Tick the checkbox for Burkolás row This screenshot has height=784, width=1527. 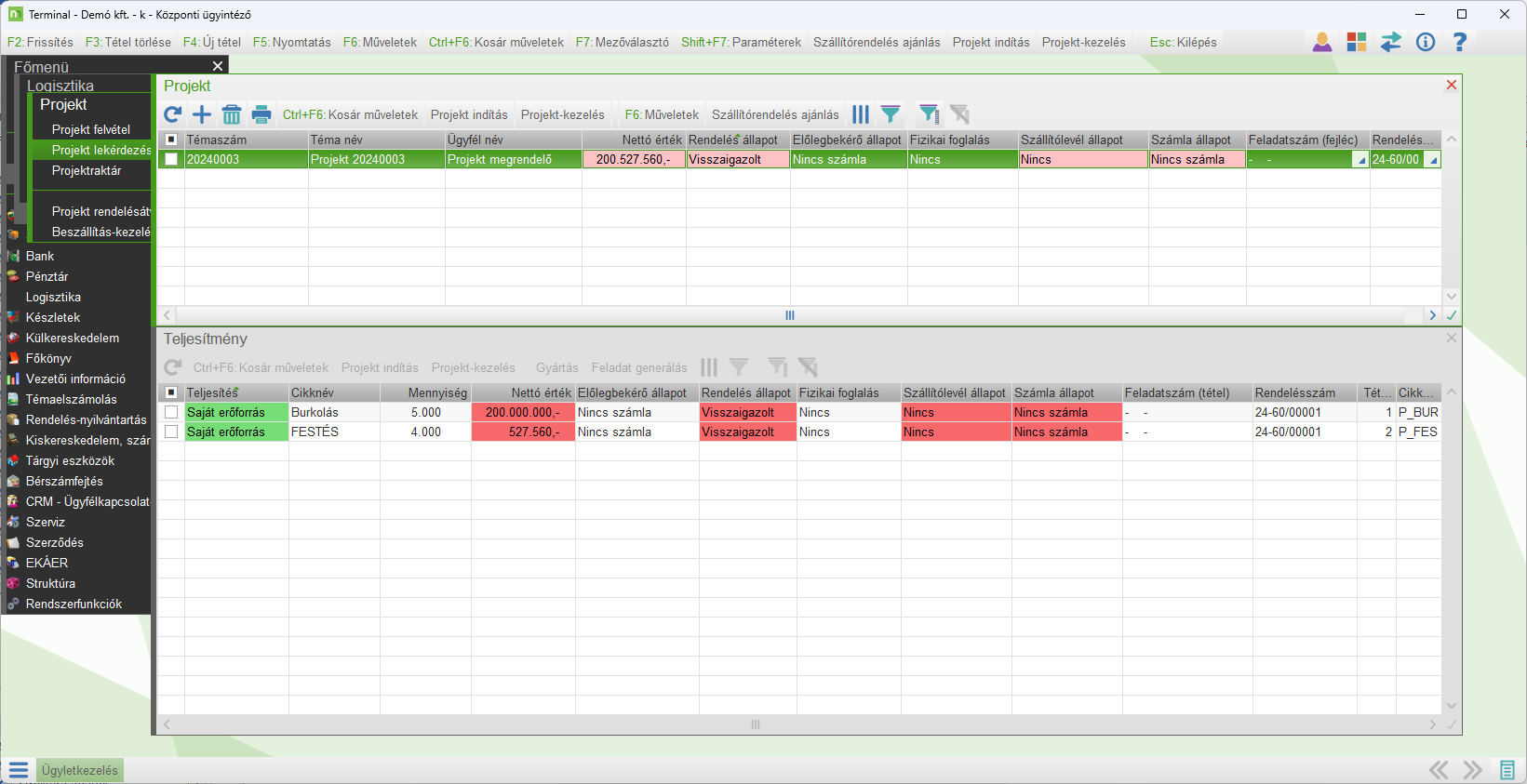click(171, 412)
